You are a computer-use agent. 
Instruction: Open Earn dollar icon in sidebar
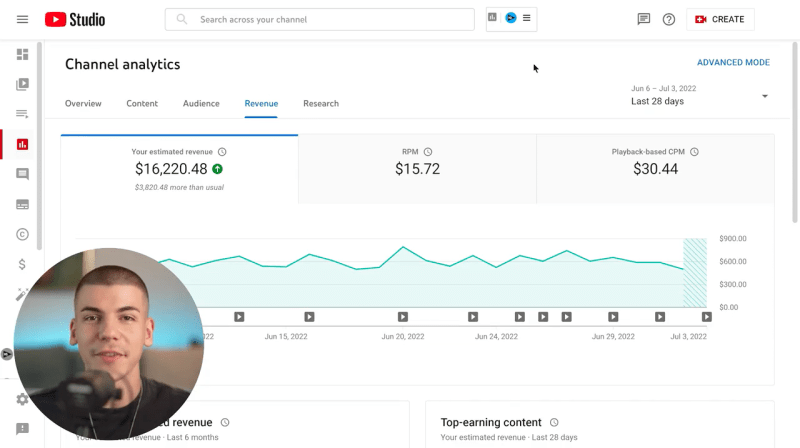[22, 264]
